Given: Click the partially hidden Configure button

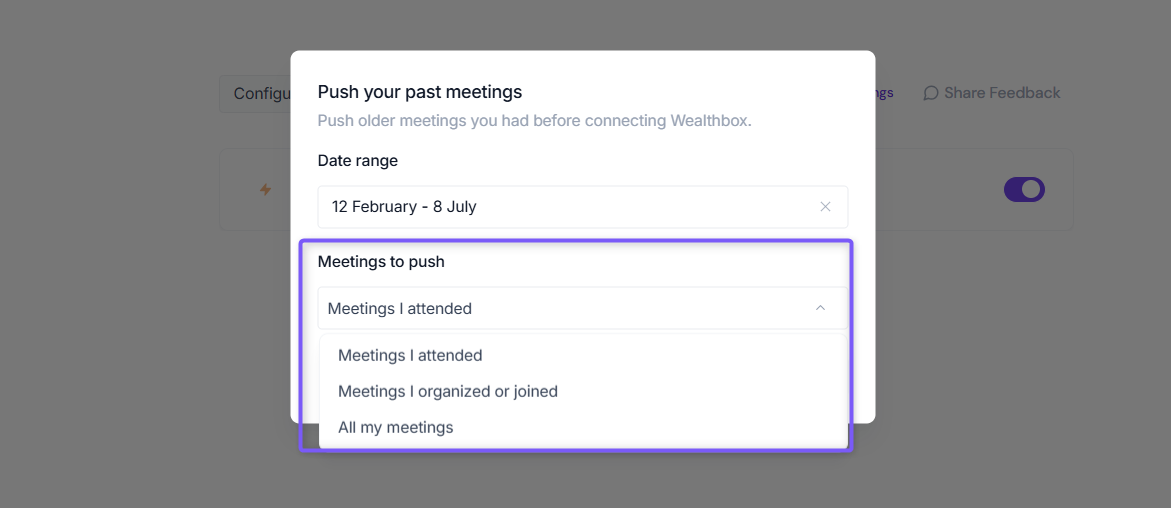Looking at the screenshot, I should (255, 93).
